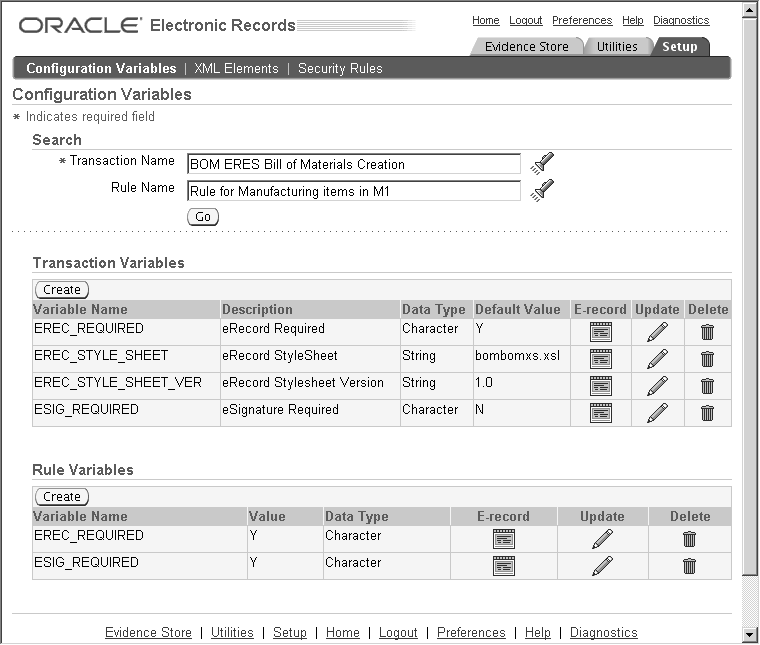View E-record for EREC_STYLE_SHEET row
The height and width of the screenshot is (645, 760).
[x=601, y=359]
